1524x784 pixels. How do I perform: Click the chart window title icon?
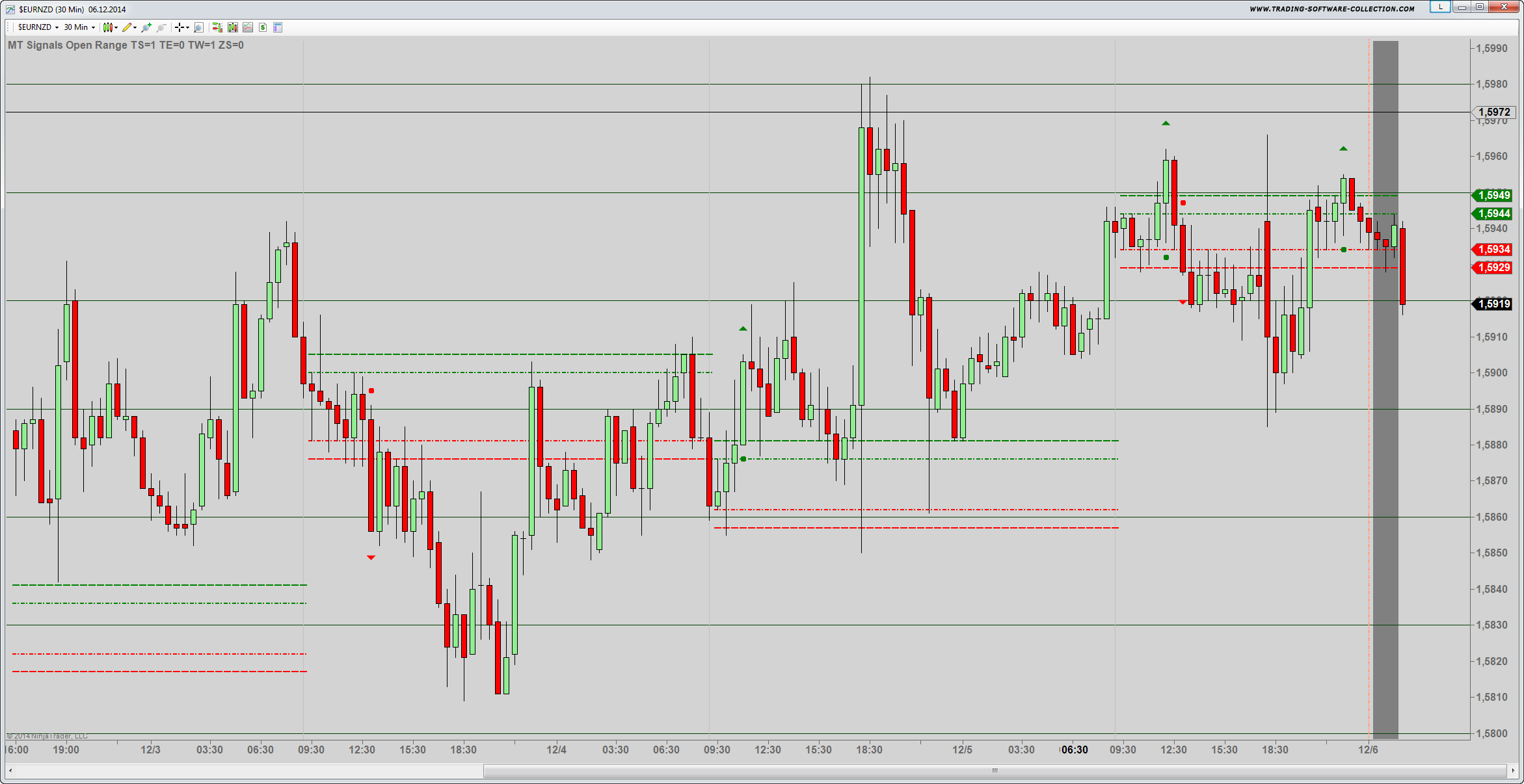point(10,9)
